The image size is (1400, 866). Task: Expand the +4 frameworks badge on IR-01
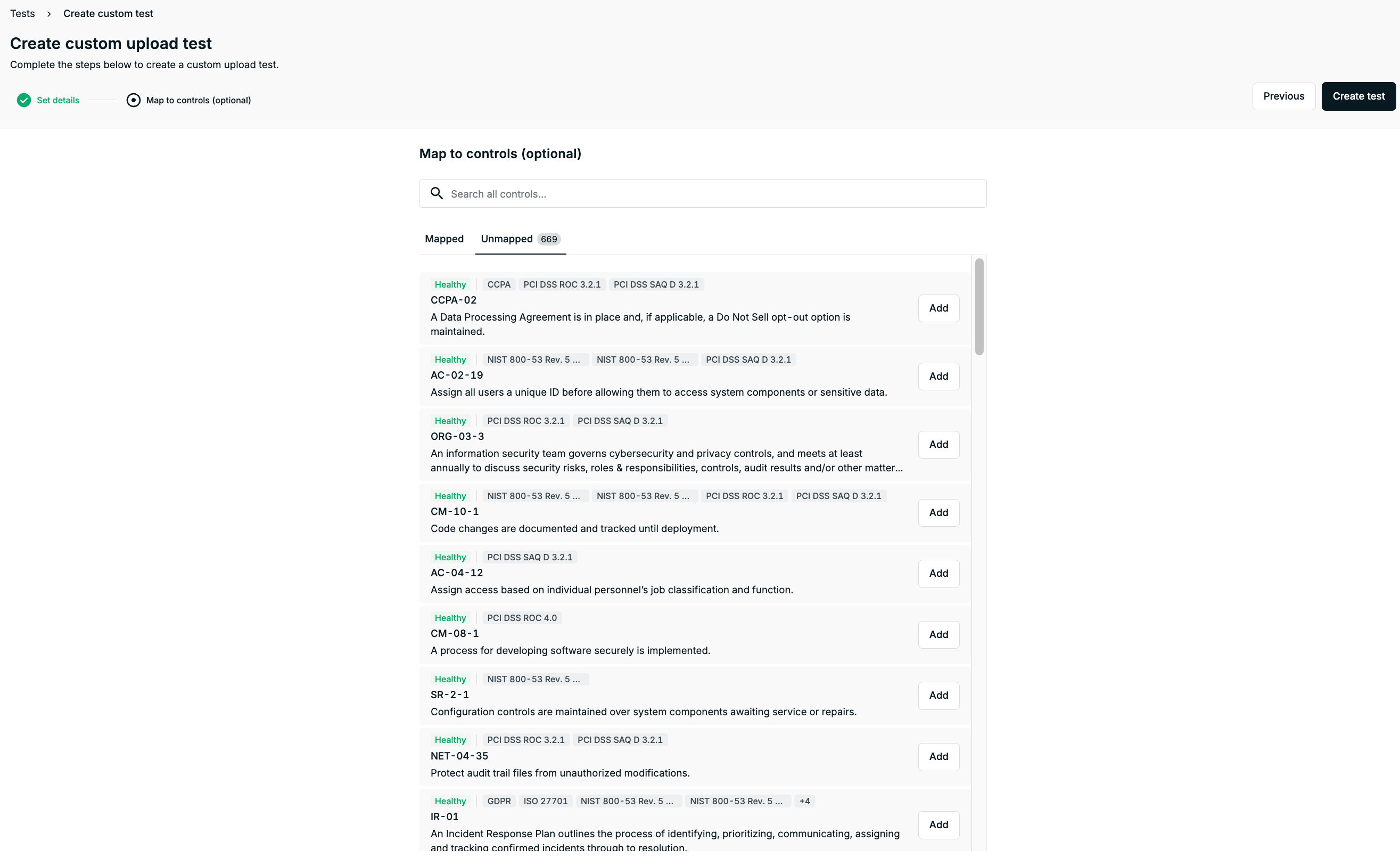pyautogui.click(x=804, y=800)
